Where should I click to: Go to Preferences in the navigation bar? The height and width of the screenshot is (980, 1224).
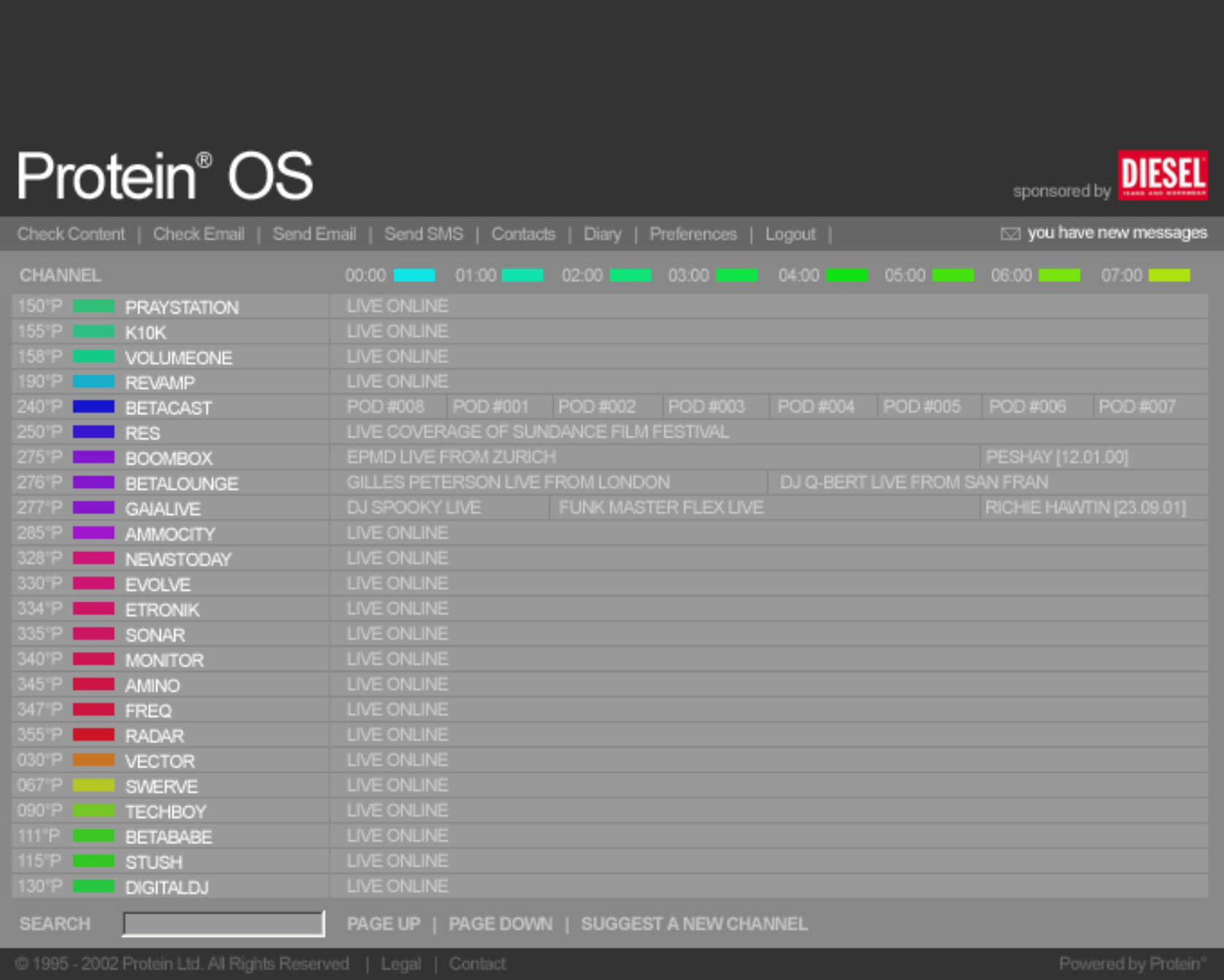point(693,234)
